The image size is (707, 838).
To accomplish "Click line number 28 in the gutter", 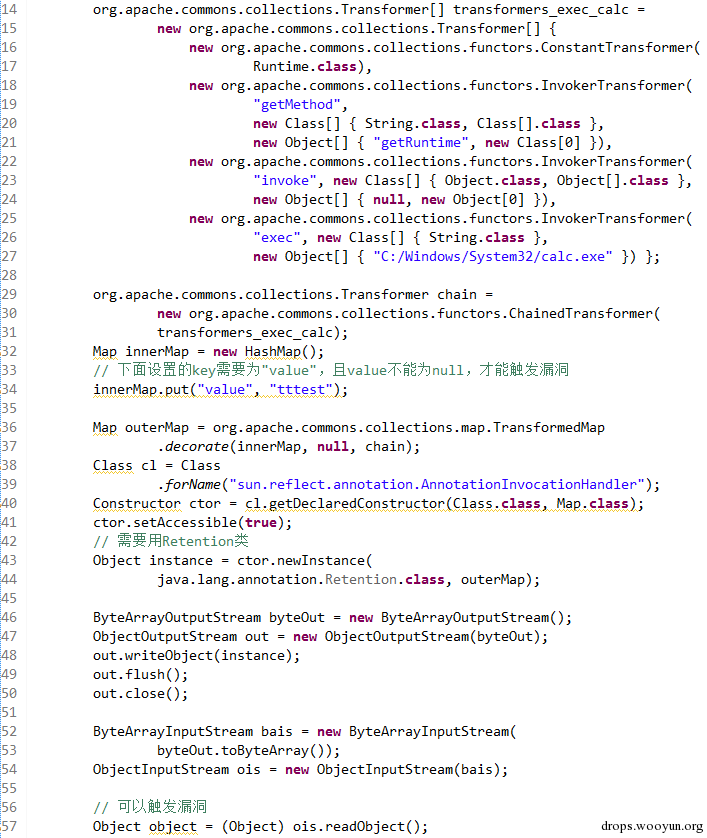I will pos(9,276).
